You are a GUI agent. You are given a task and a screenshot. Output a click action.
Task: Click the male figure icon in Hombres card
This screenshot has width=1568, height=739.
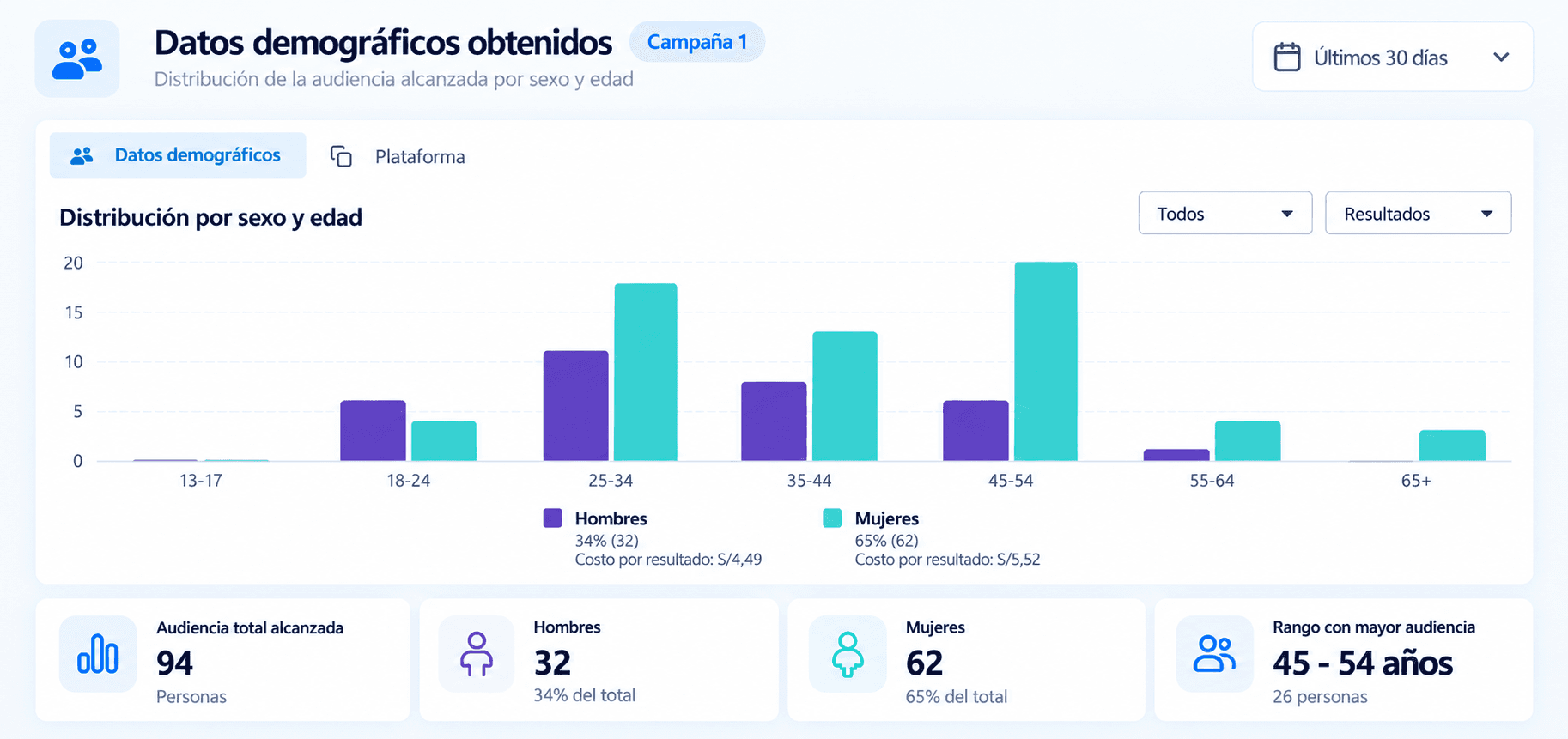click(x=477, y=654)
